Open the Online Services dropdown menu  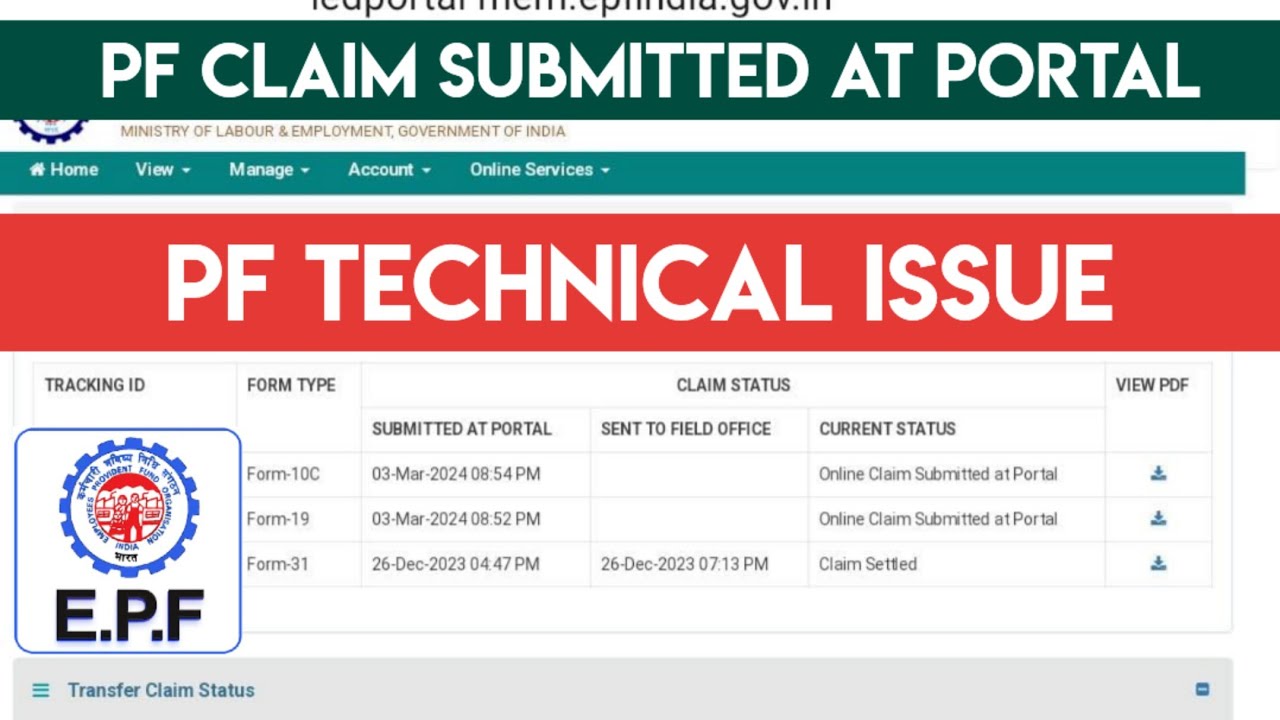(540, 170)
